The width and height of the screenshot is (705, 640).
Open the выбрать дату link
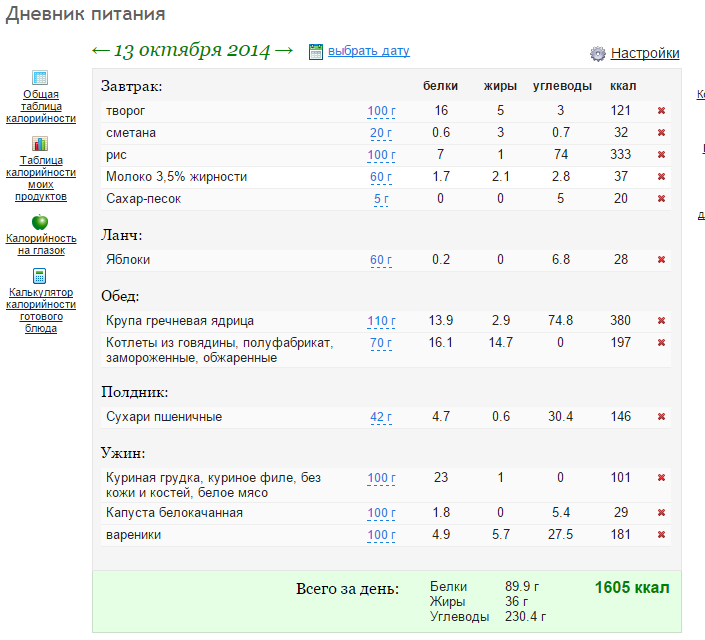point(369,51)
